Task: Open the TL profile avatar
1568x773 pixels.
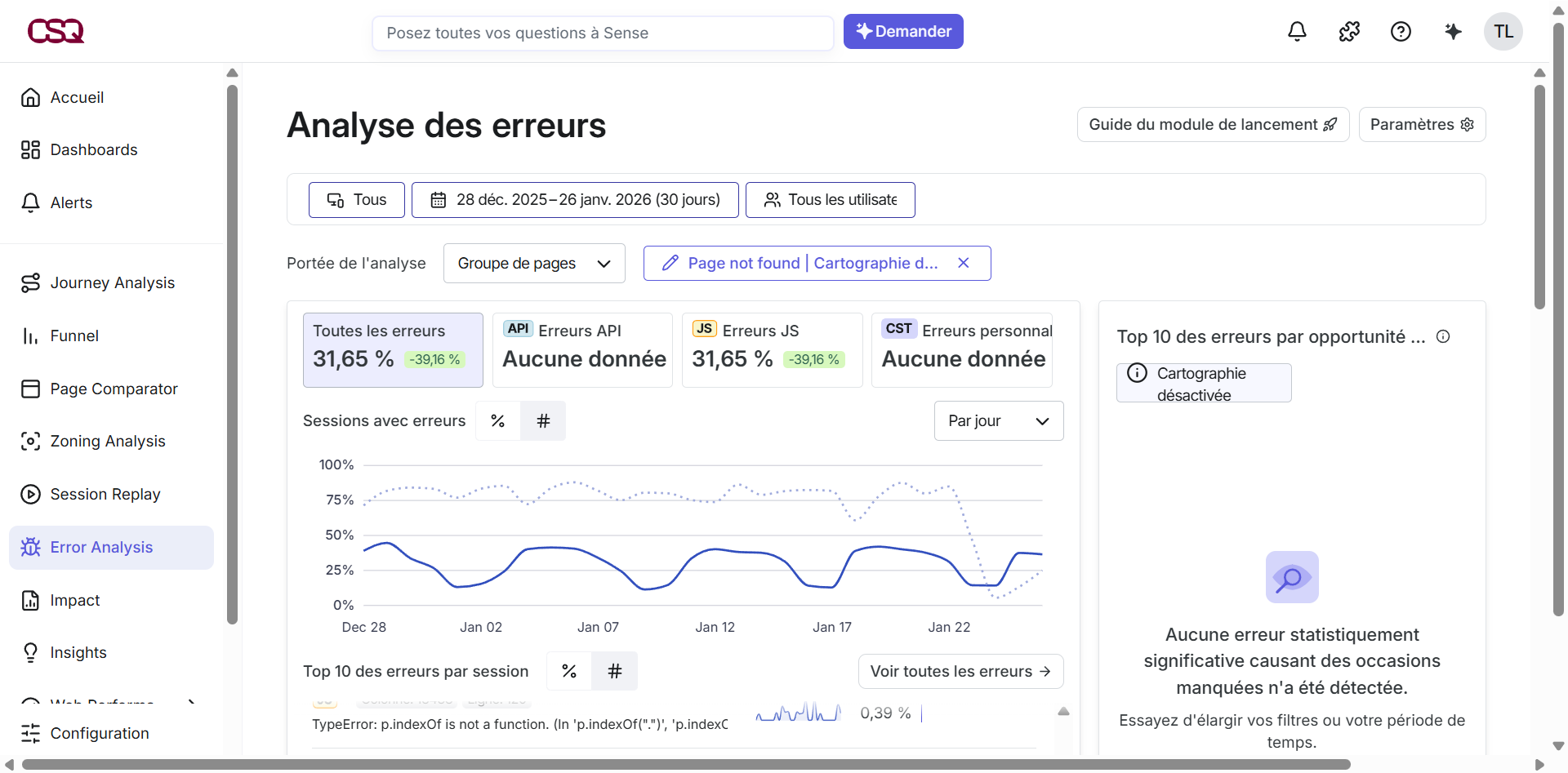Action: coord(1503,31)
